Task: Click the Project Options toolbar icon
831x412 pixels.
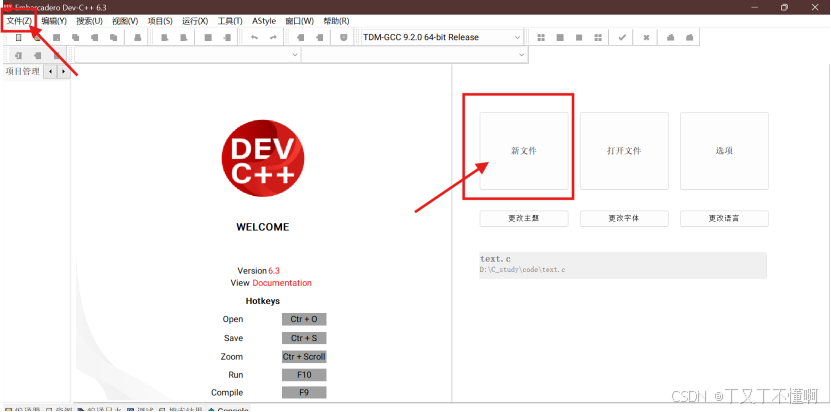Action: point(343,38)
